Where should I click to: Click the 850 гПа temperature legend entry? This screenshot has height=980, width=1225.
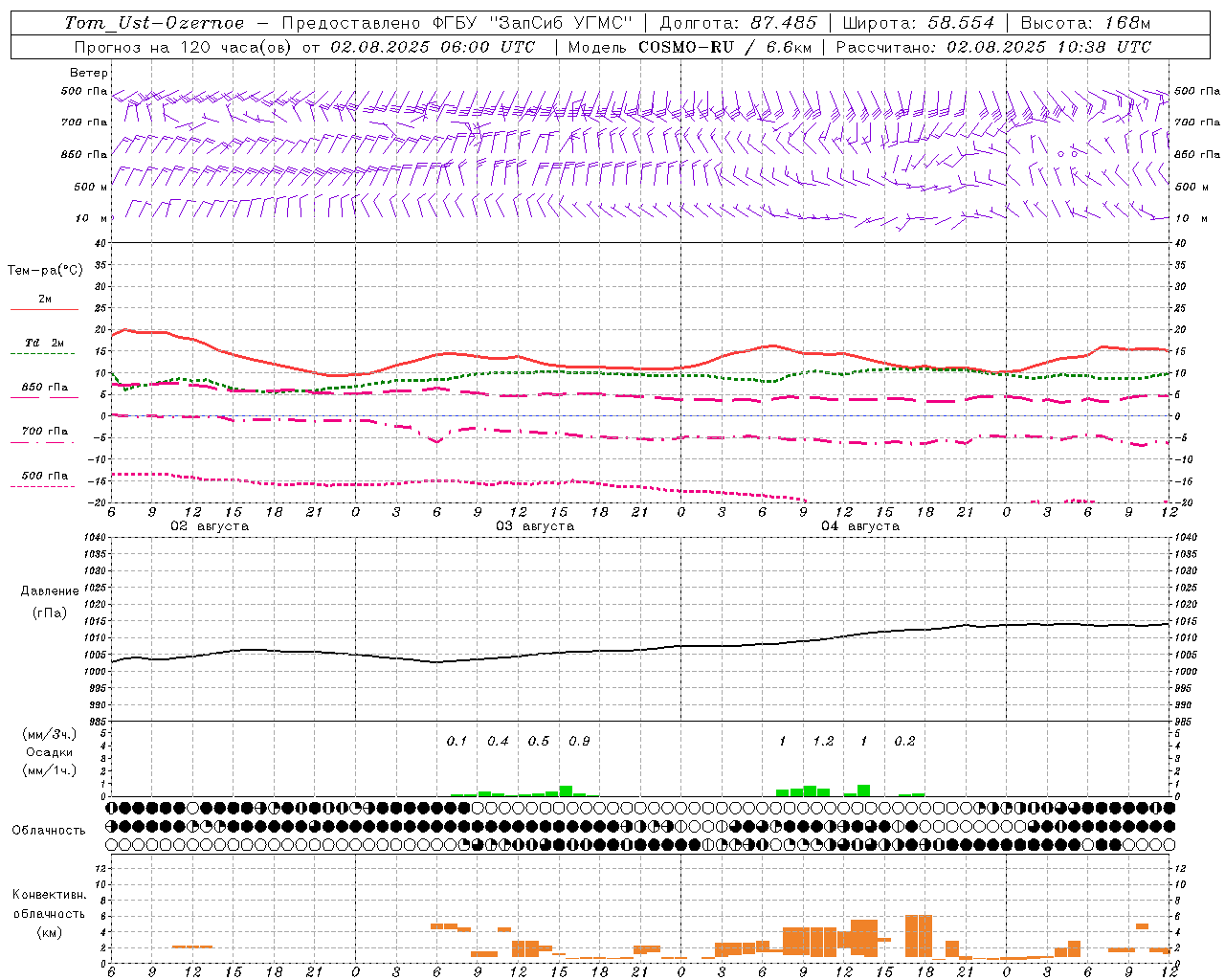point(45,390)
